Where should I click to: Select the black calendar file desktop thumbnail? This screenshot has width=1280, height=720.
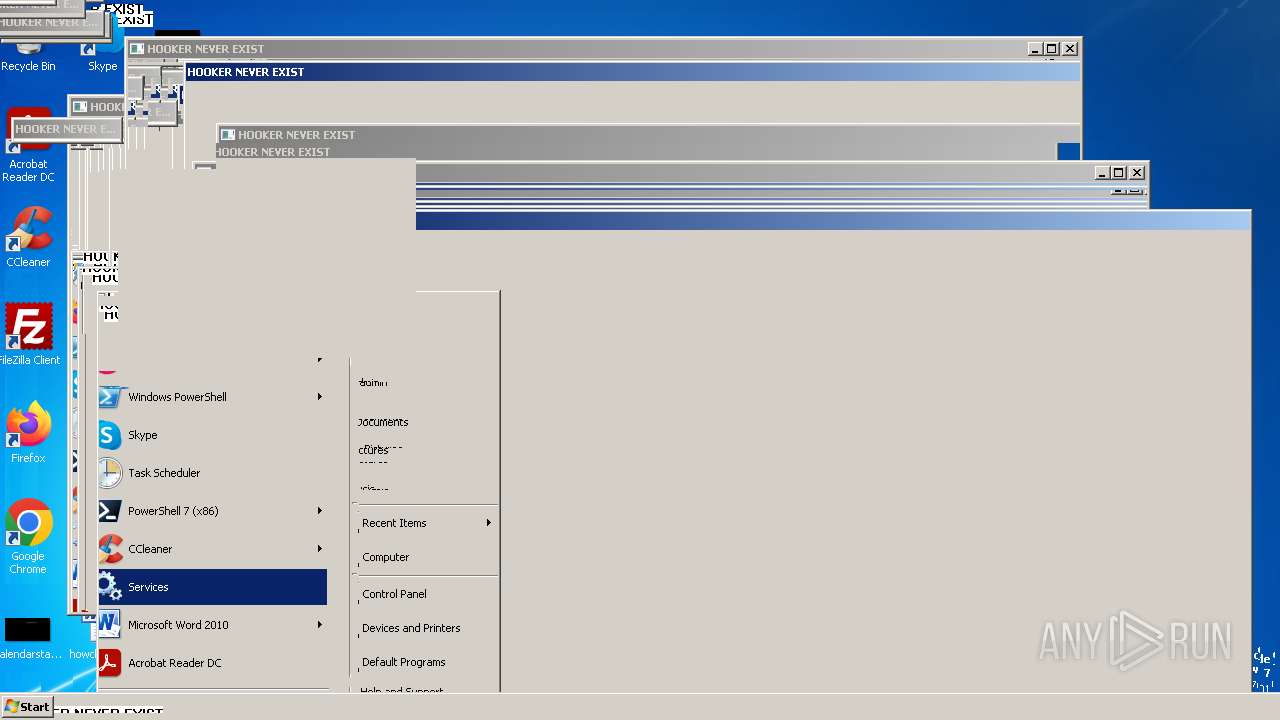click(27, 630)
